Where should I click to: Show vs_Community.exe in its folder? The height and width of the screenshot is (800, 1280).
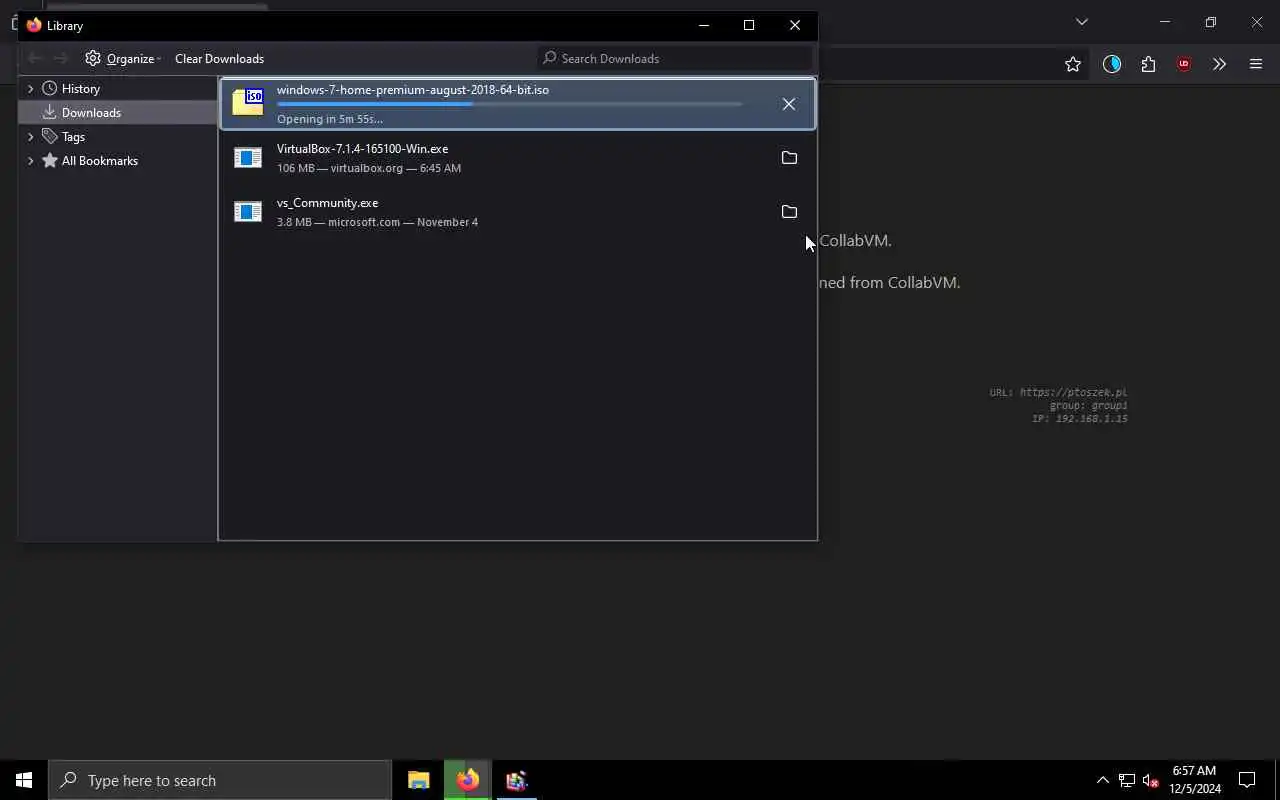[789, 212]
